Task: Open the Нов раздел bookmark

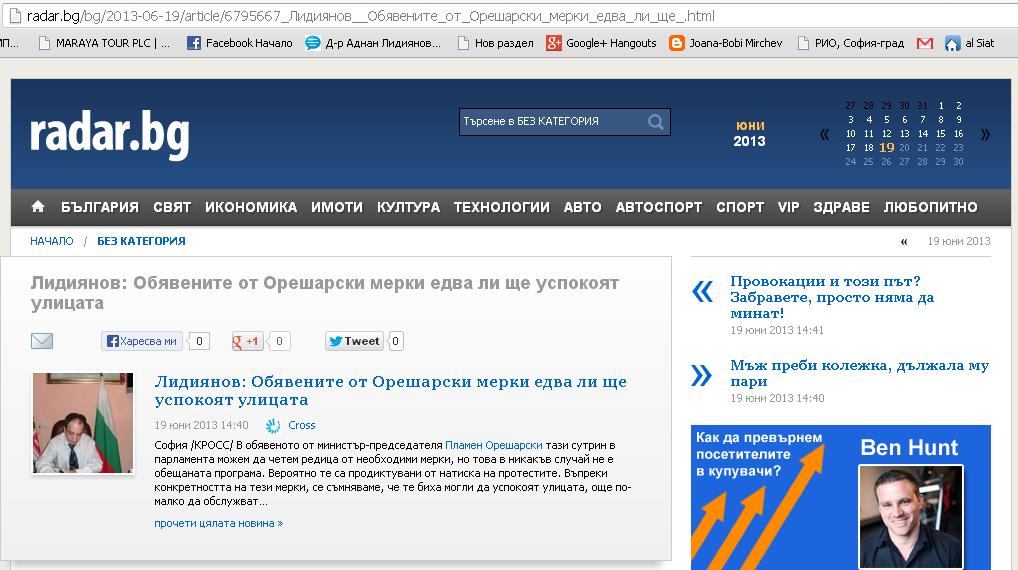Action: pos(496,43)
